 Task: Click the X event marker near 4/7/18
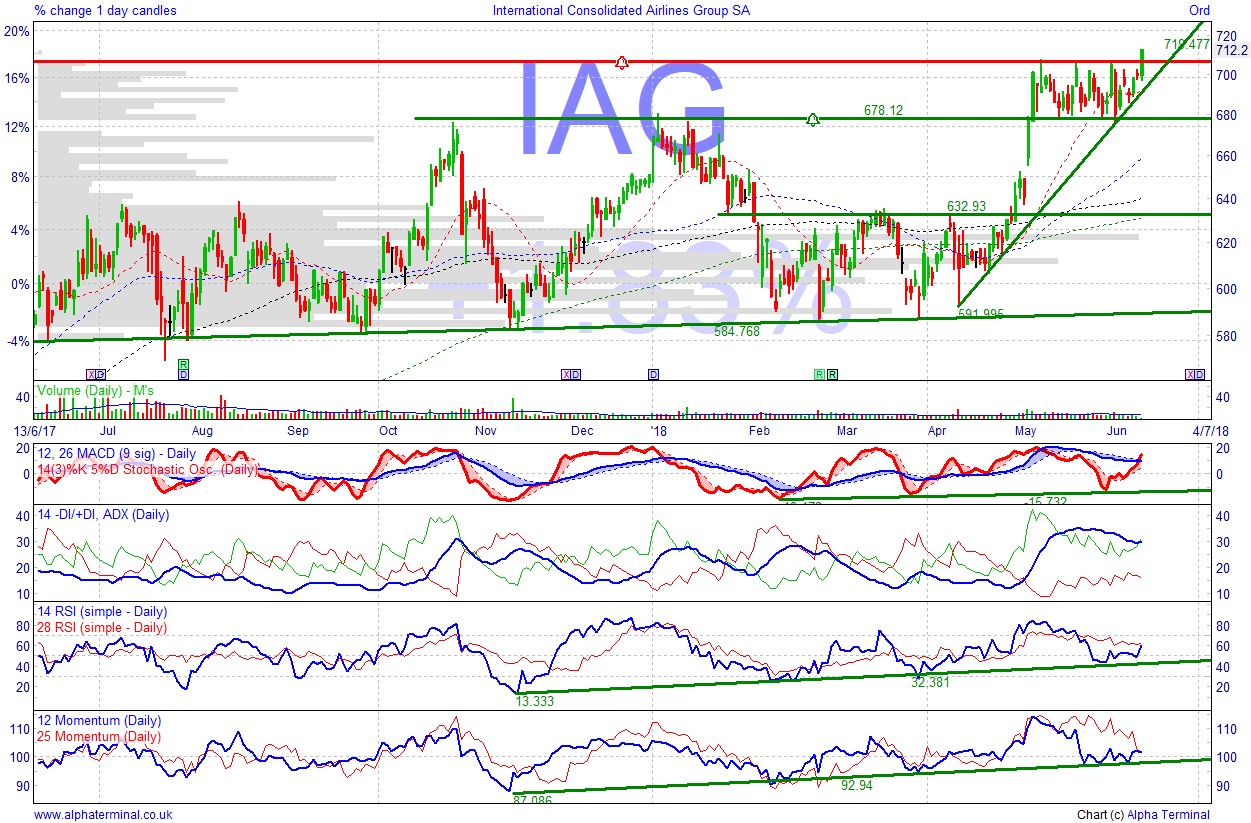(1190, 374)
